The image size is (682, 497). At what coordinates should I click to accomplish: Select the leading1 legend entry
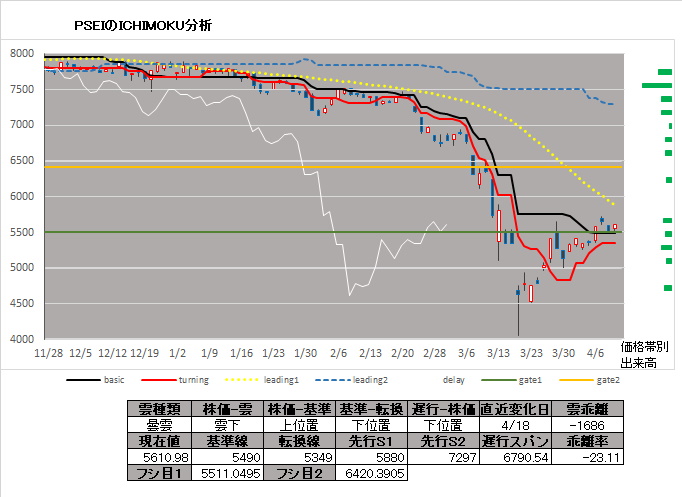tap(262, 380)
